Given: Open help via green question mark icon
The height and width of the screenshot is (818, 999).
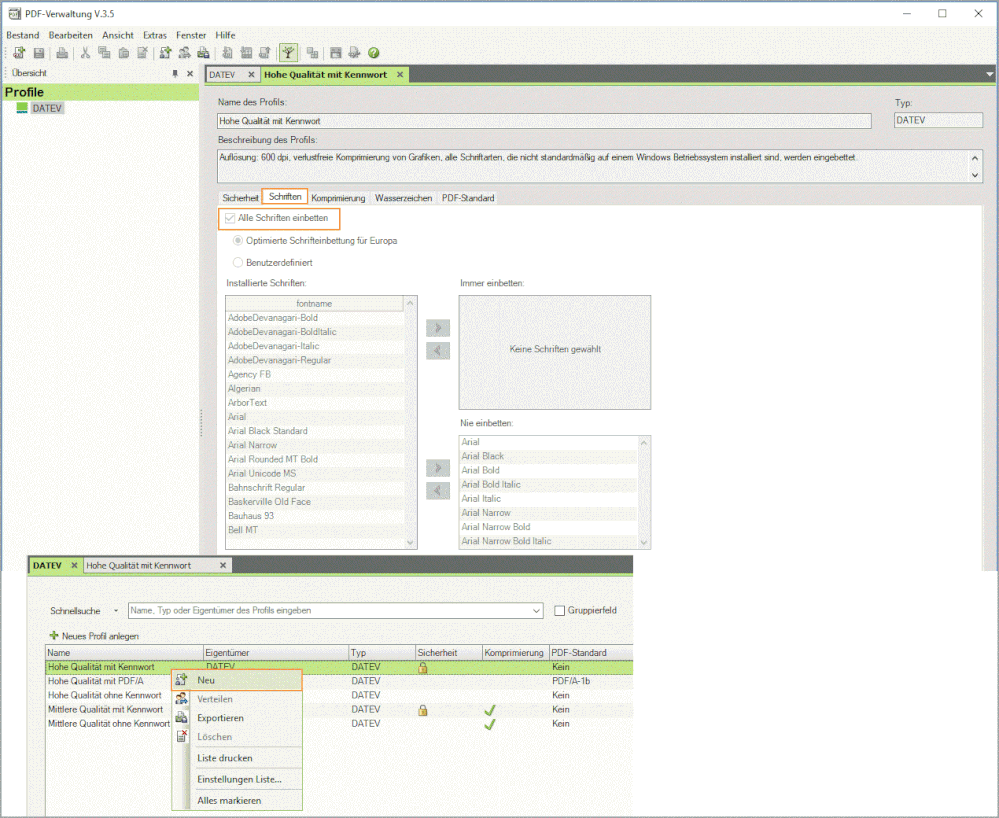Looking at the screenshot, I should [374, 53].
